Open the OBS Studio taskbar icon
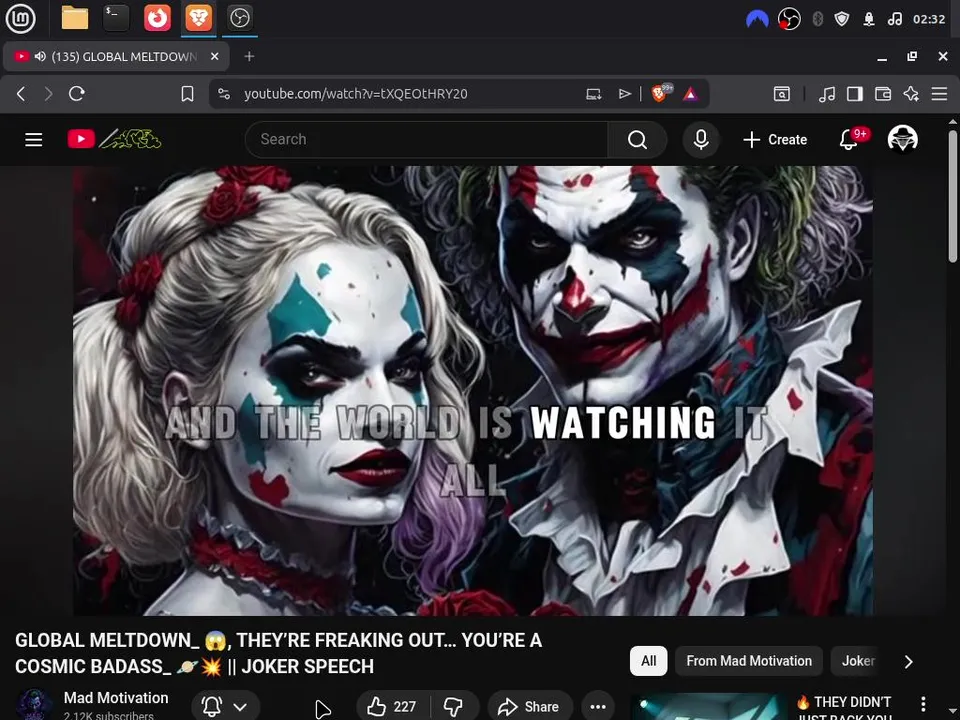The width and height of the screenshot is (960, 720). [239, 18]
